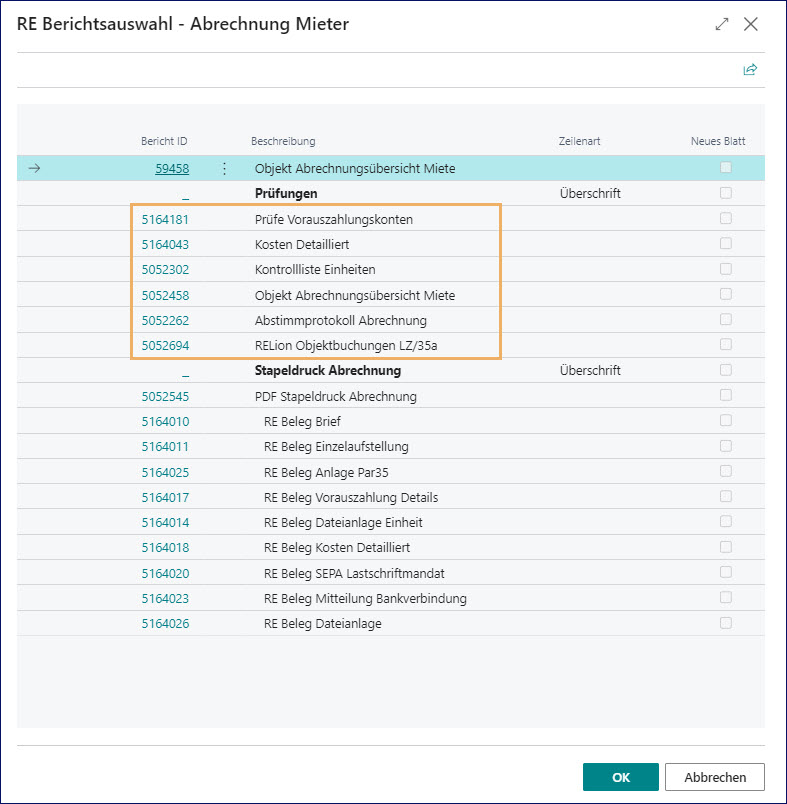Select report ID 5164181
The height and width of the screenshot is (804, 787).
165,219
